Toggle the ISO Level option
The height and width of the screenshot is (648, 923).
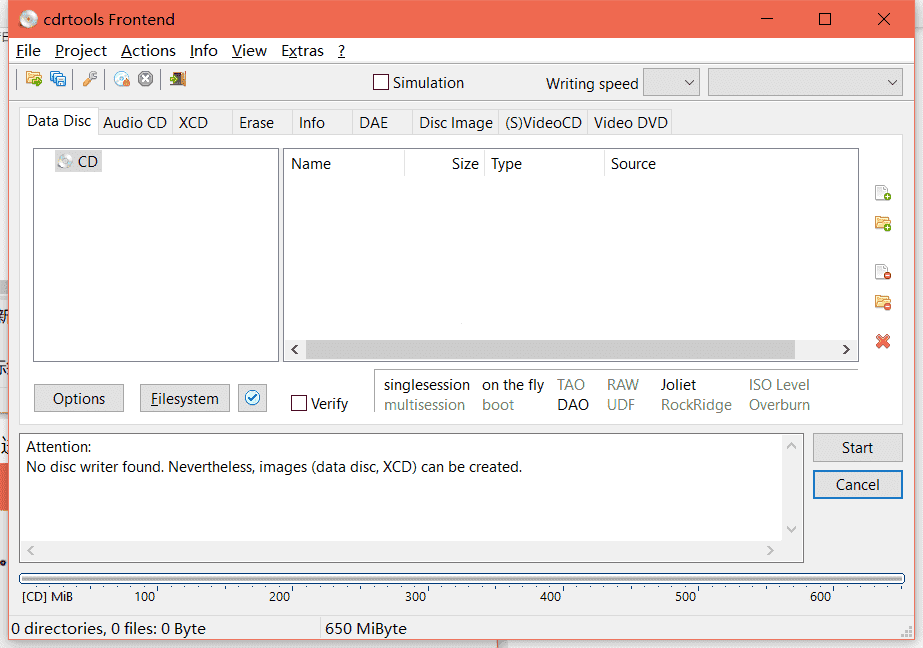point(779,385)
